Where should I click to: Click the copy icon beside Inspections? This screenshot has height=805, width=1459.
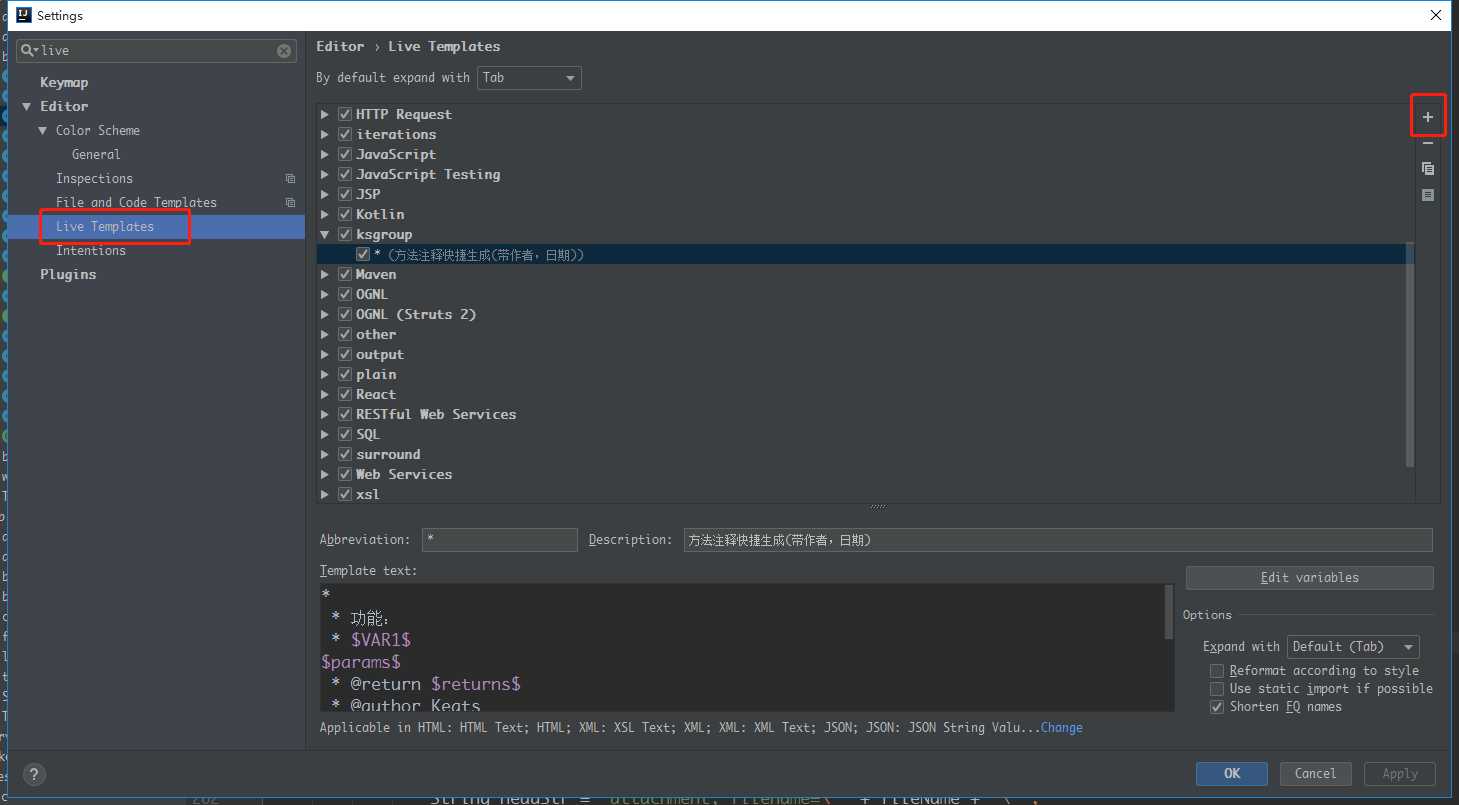[x=290, y=179]
